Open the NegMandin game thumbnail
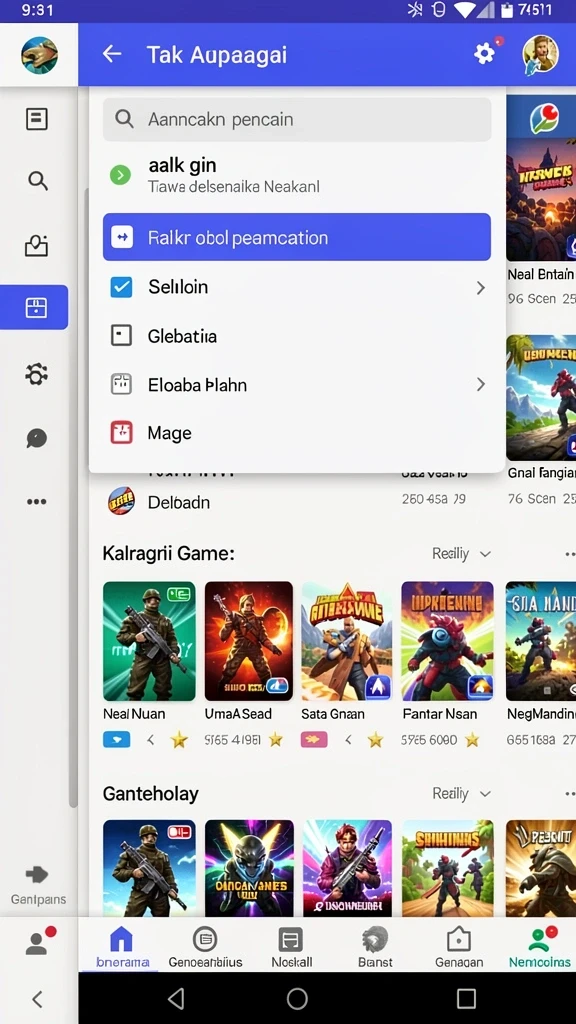This screenshot has width=576, height=1024. click(541, 641)
